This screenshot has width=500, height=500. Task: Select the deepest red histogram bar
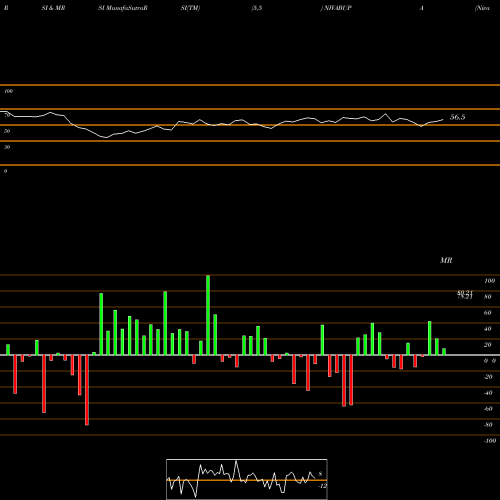(87, 390)
